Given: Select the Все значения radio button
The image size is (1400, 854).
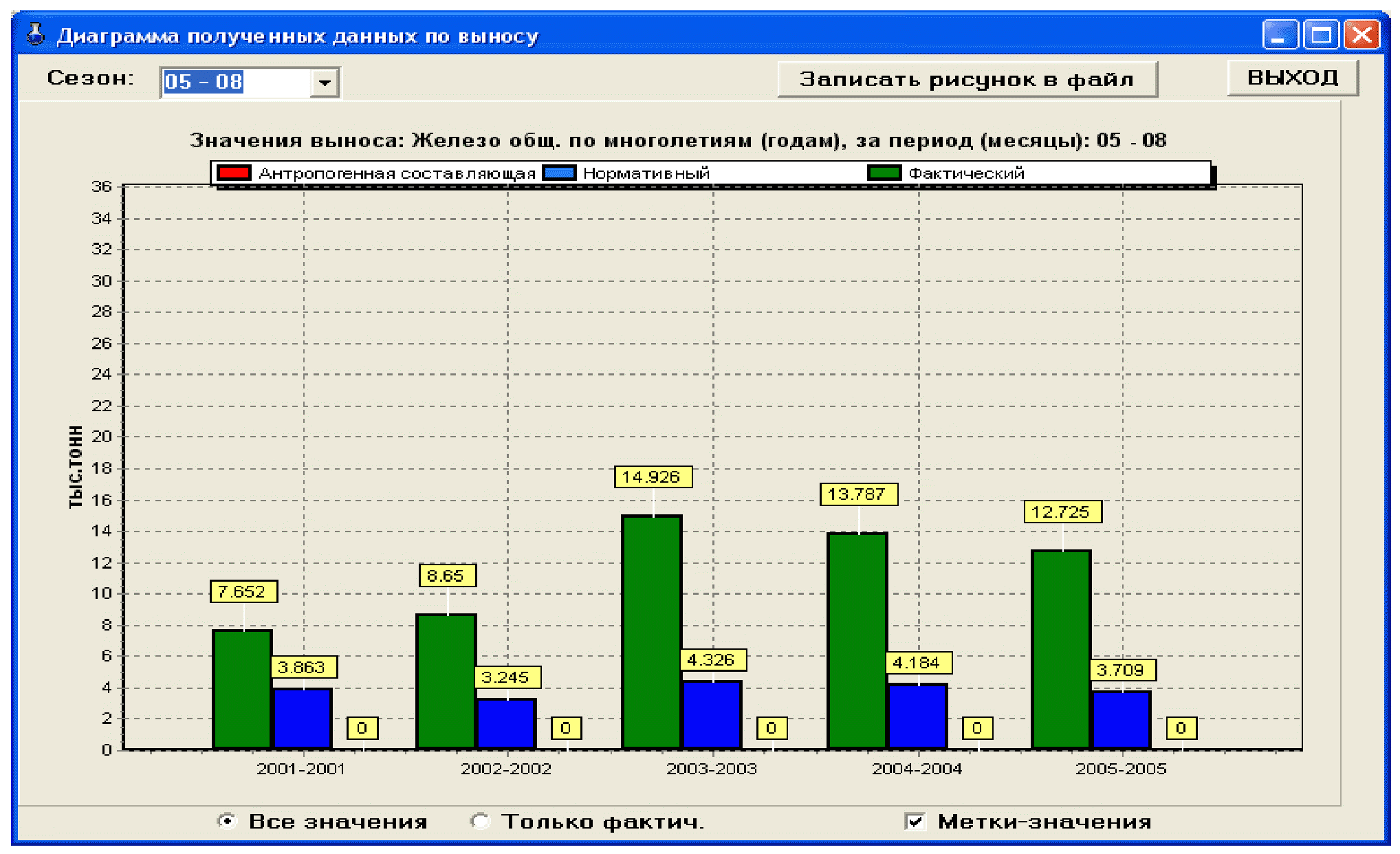Looking at the screenshot, I should point(226,821).
